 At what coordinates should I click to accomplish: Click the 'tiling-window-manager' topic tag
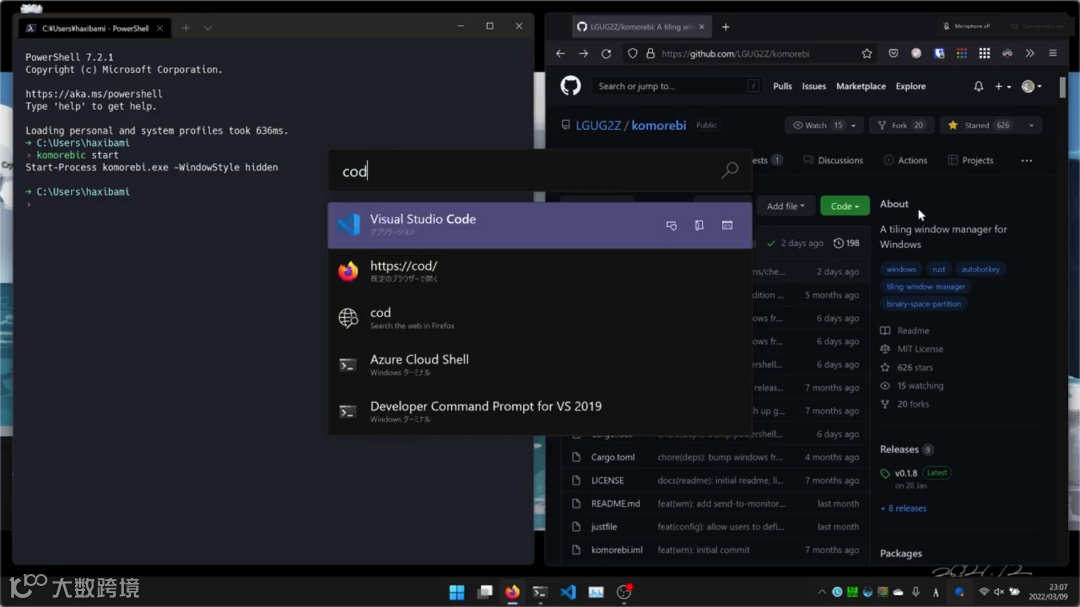point(925,287)
